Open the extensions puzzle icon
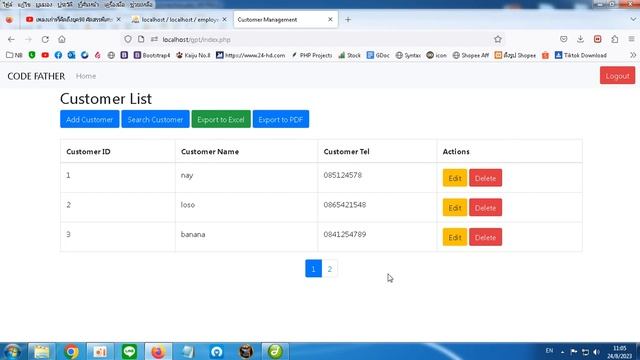 (615, 39)
